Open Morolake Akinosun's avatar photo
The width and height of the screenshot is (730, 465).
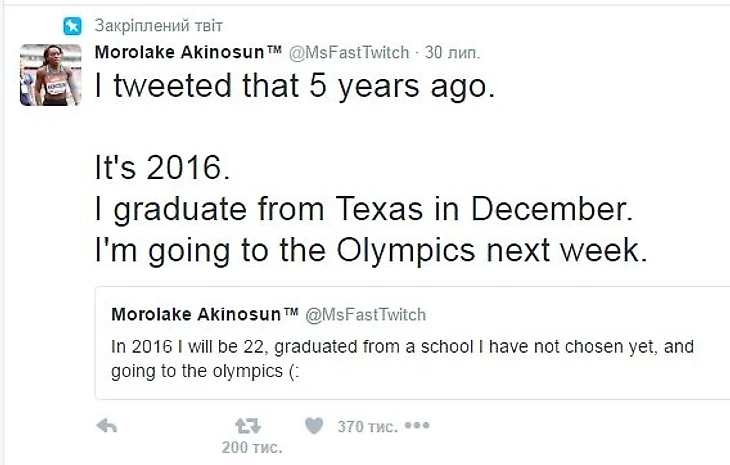51,74
